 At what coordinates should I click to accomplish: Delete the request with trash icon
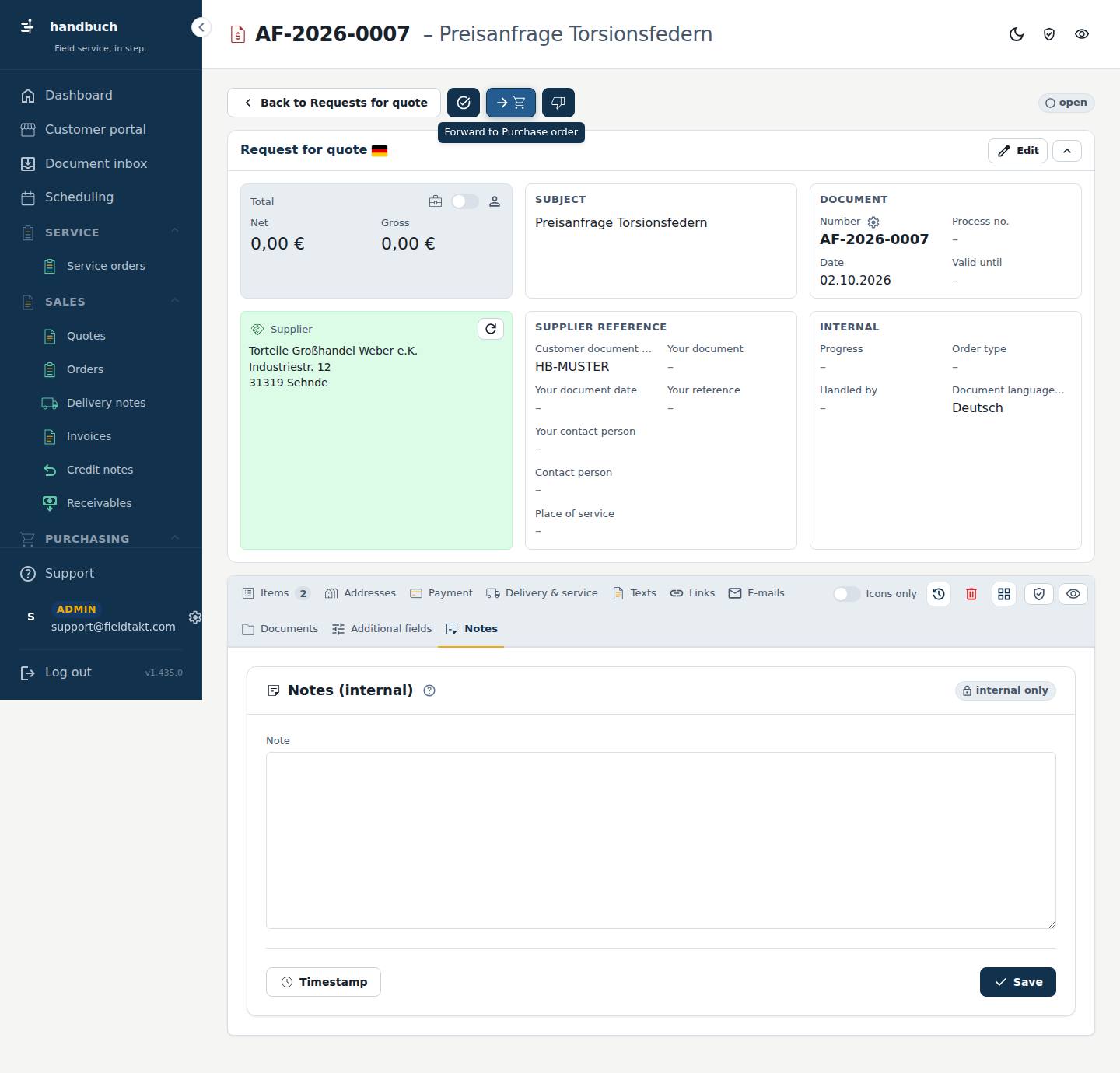tap(971, 594)
